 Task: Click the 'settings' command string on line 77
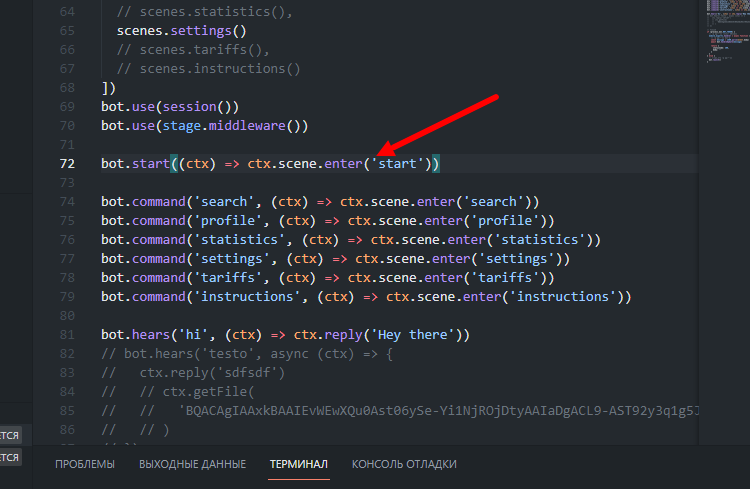tap(232, 259)
